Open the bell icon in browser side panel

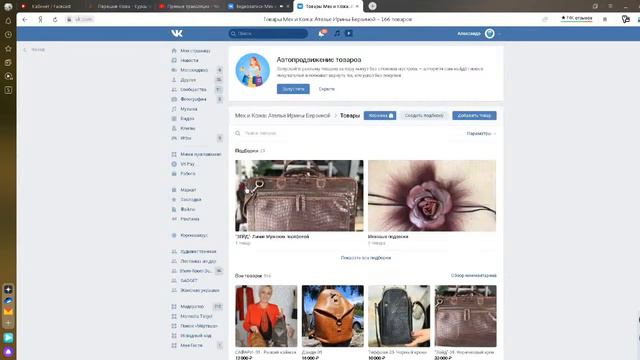pos(8,21)
